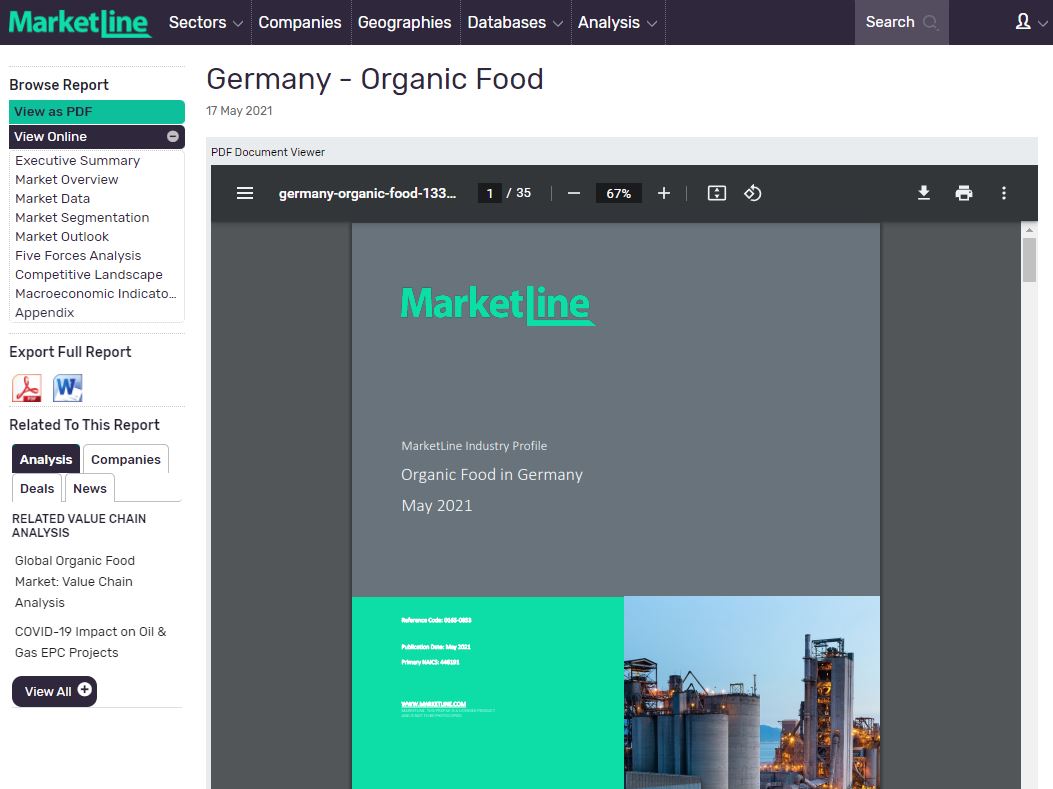
Task: Export full report as PDF icon
Action: [x=26, y=388]
